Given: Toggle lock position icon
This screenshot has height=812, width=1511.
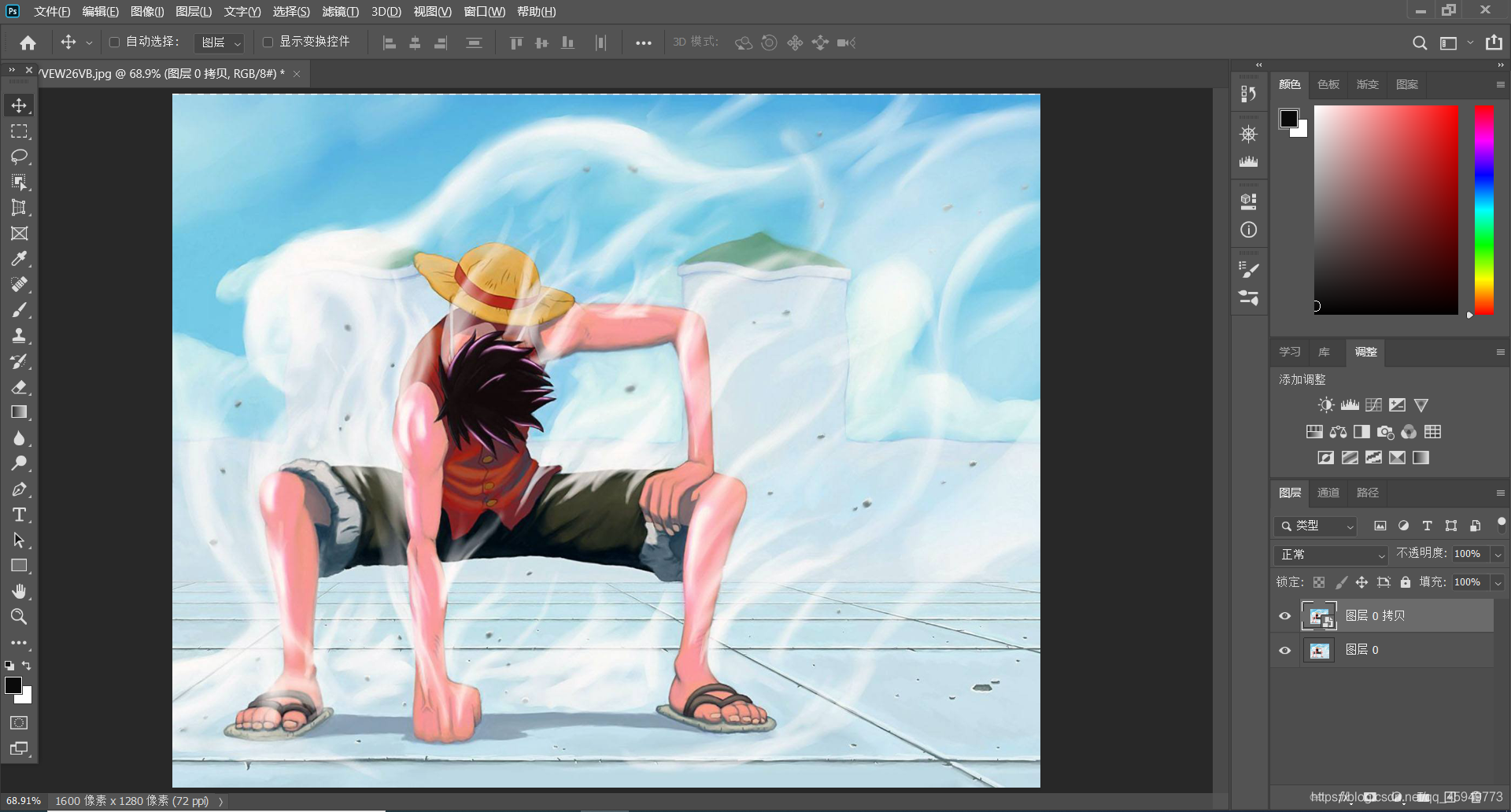Looking at the screenshot, I should (1361, 582).
